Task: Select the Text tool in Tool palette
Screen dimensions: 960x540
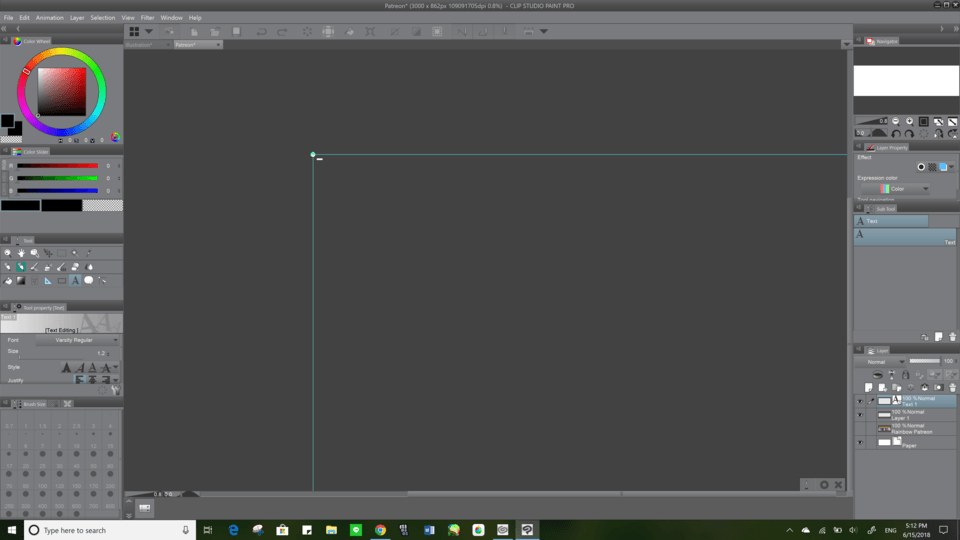Action: tap(75, 280)
